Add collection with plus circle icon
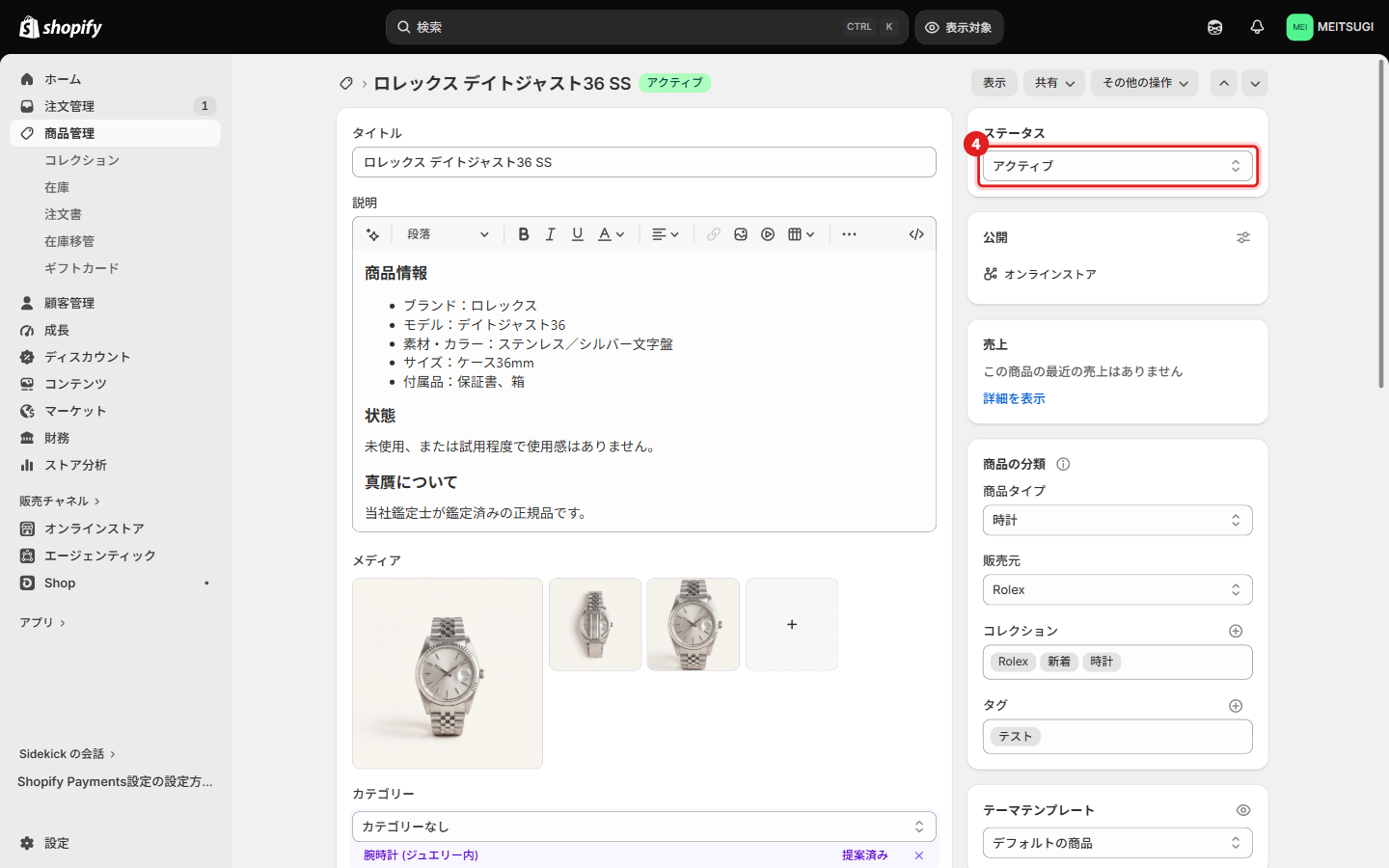The image size is (1389, 868). pos(1236,631)
